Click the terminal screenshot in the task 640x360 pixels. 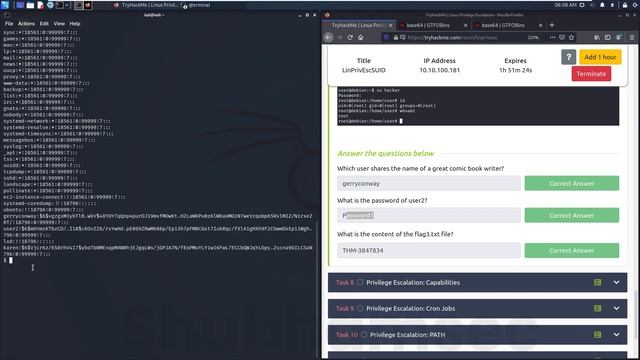click(x=478, y=106)
